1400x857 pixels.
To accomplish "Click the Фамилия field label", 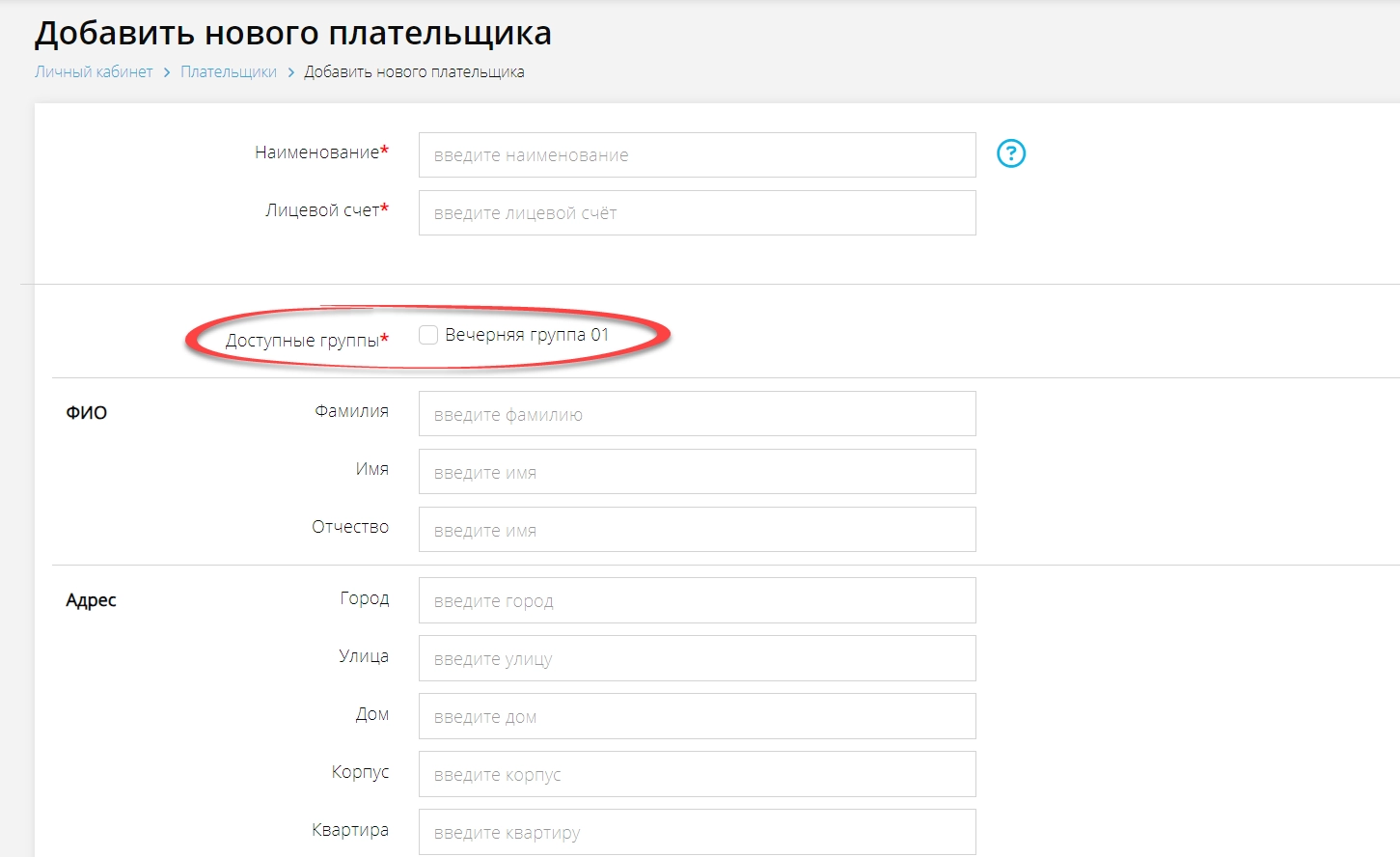I will coord(351,411).
